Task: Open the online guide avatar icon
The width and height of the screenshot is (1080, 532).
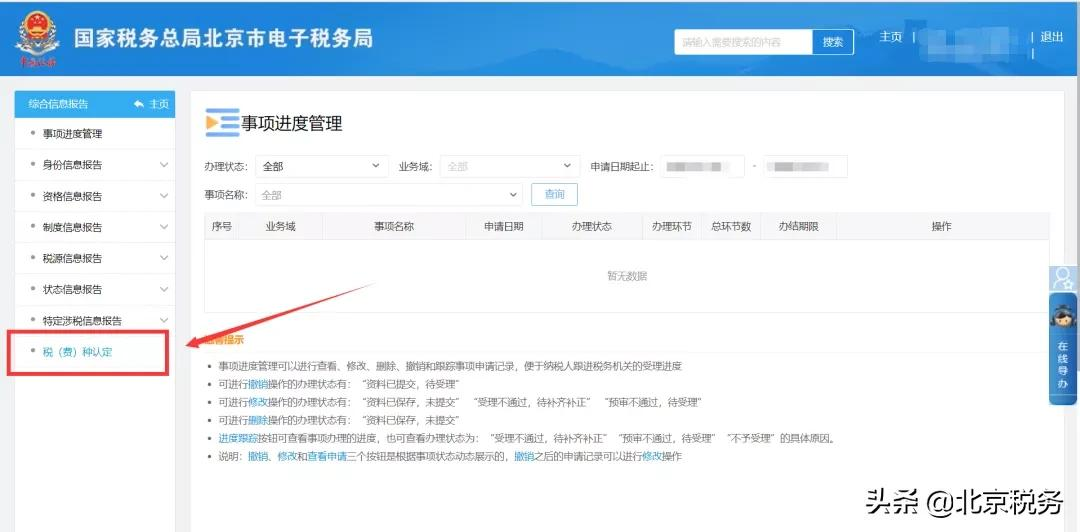Action: pos(1063,278)
